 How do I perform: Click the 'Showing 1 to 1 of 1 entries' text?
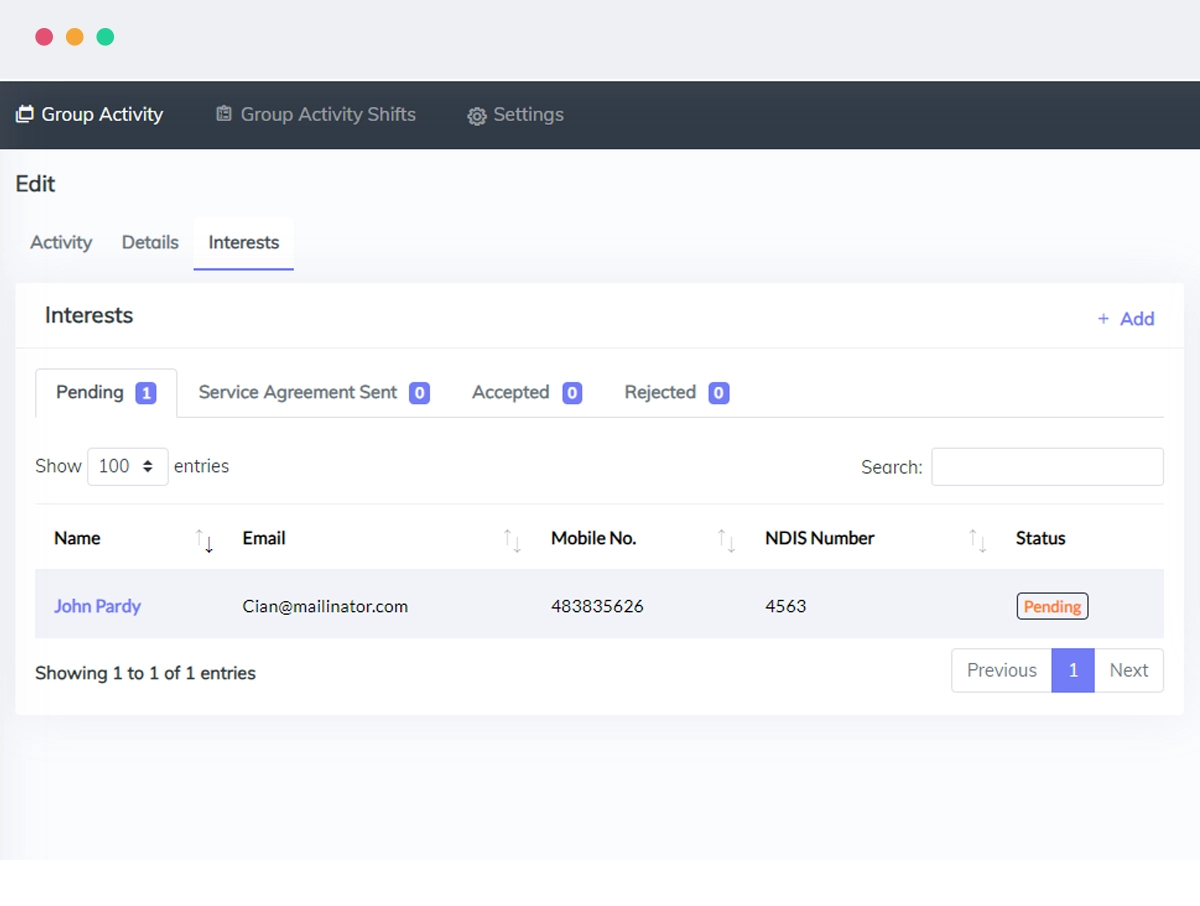click(146, 673)
